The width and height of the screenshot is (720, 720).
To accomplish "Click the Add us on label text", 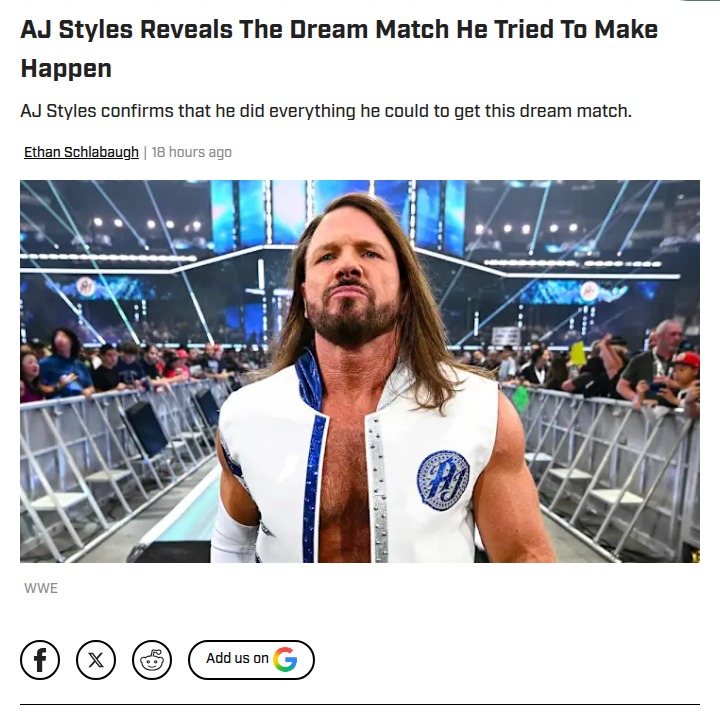I will tap(237, 658).
